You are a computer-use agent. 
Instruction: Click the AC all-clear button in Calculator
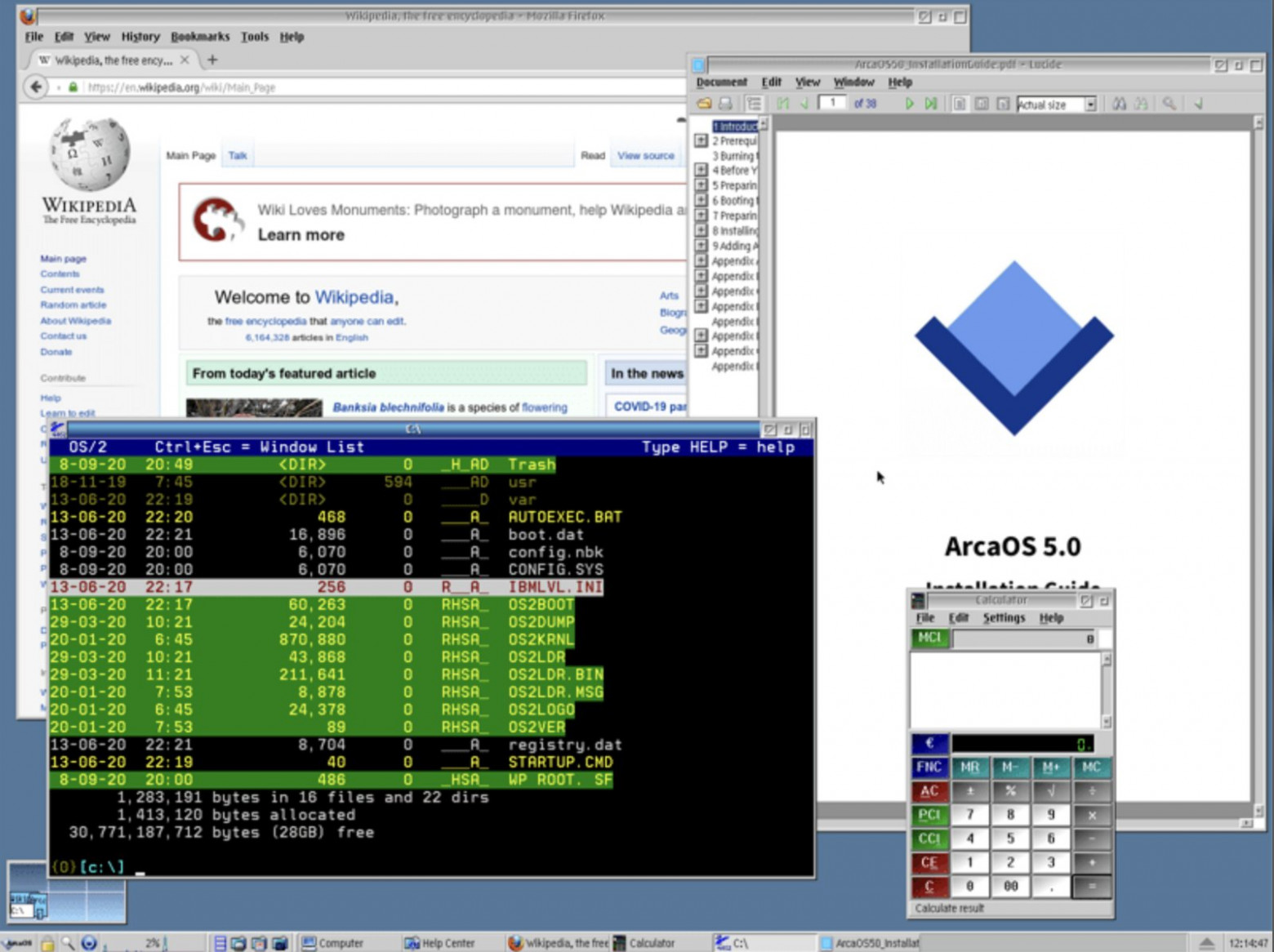click(929, 791)
